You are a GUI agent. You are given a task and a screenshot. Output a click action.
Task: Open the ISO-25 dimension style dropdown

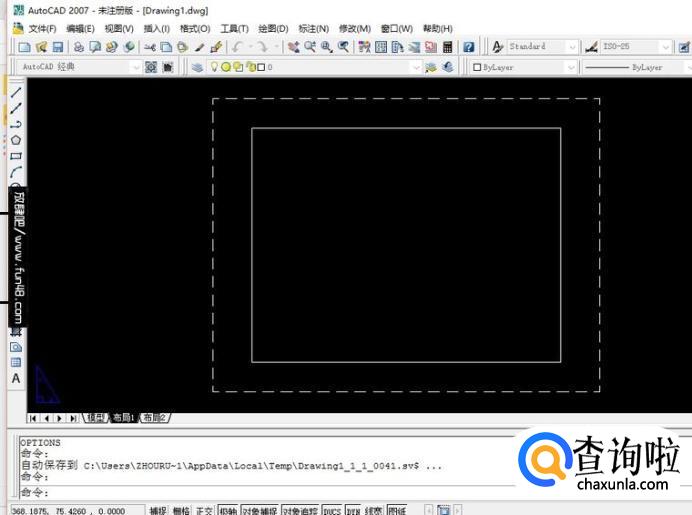click(665, 47)
